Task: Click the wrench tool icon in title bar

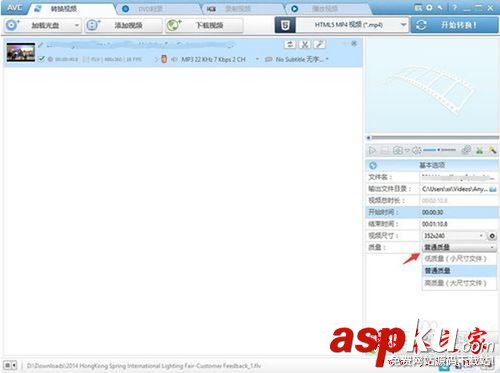Action: click(440, 7)
